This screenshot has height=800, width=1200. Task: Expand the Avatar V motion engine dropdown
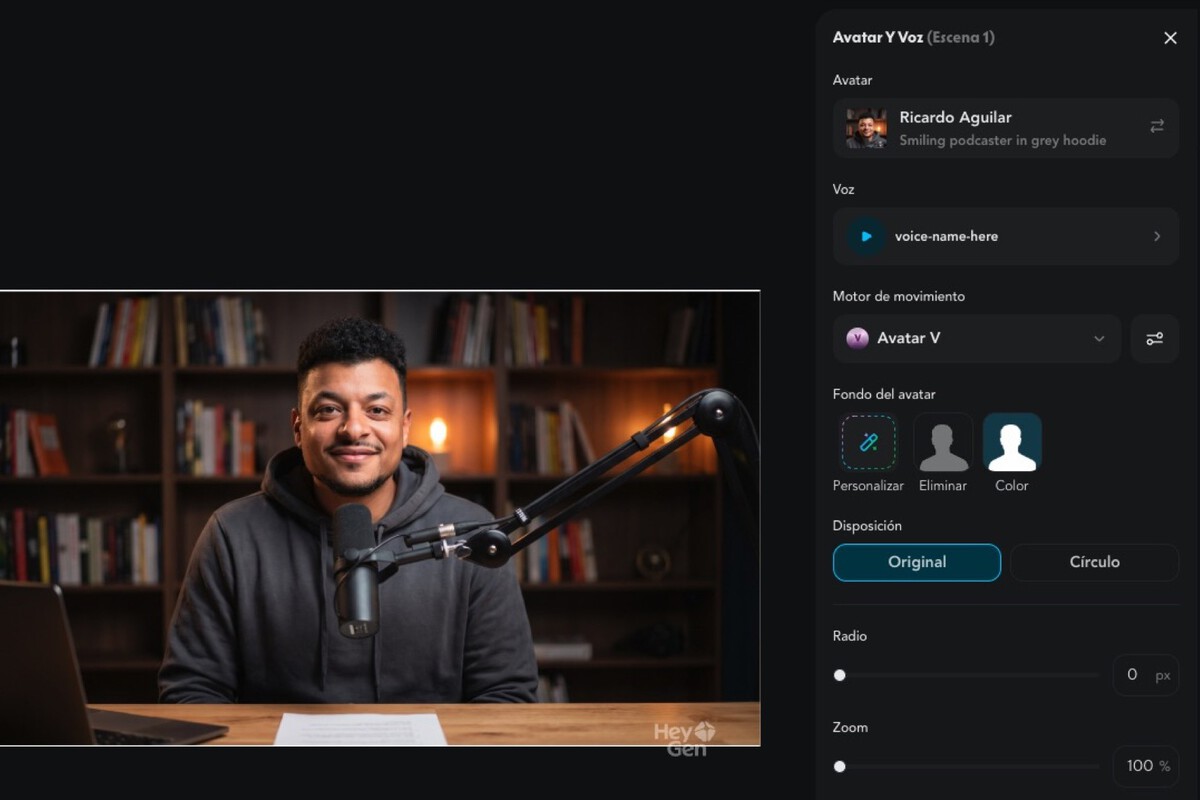pos(1098,338)
